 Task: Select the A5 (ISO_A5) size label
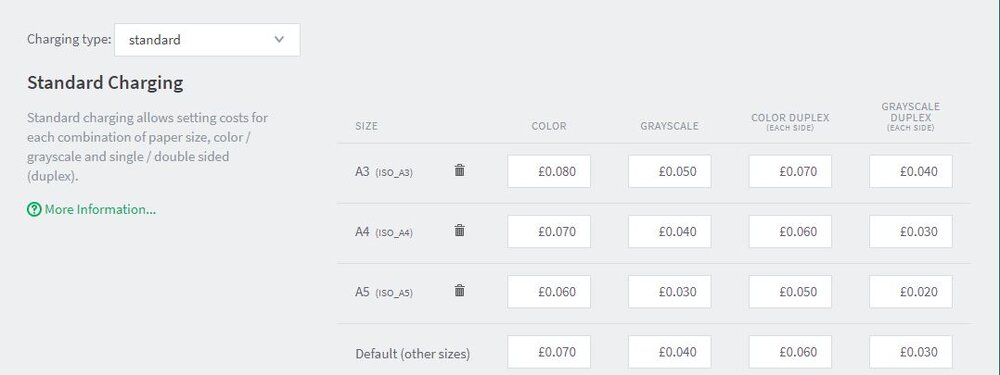(x=384, y=292)
